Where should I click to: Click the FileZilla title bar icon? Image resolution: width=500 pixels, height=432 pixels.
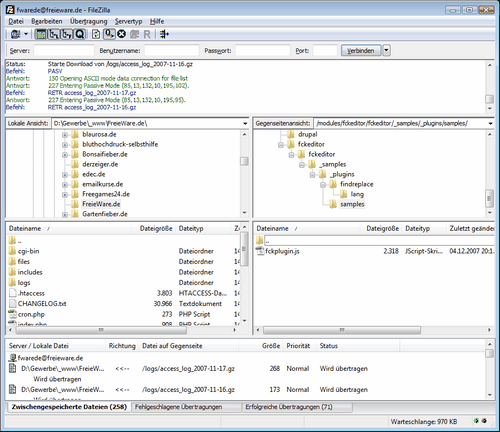point(10,10)
